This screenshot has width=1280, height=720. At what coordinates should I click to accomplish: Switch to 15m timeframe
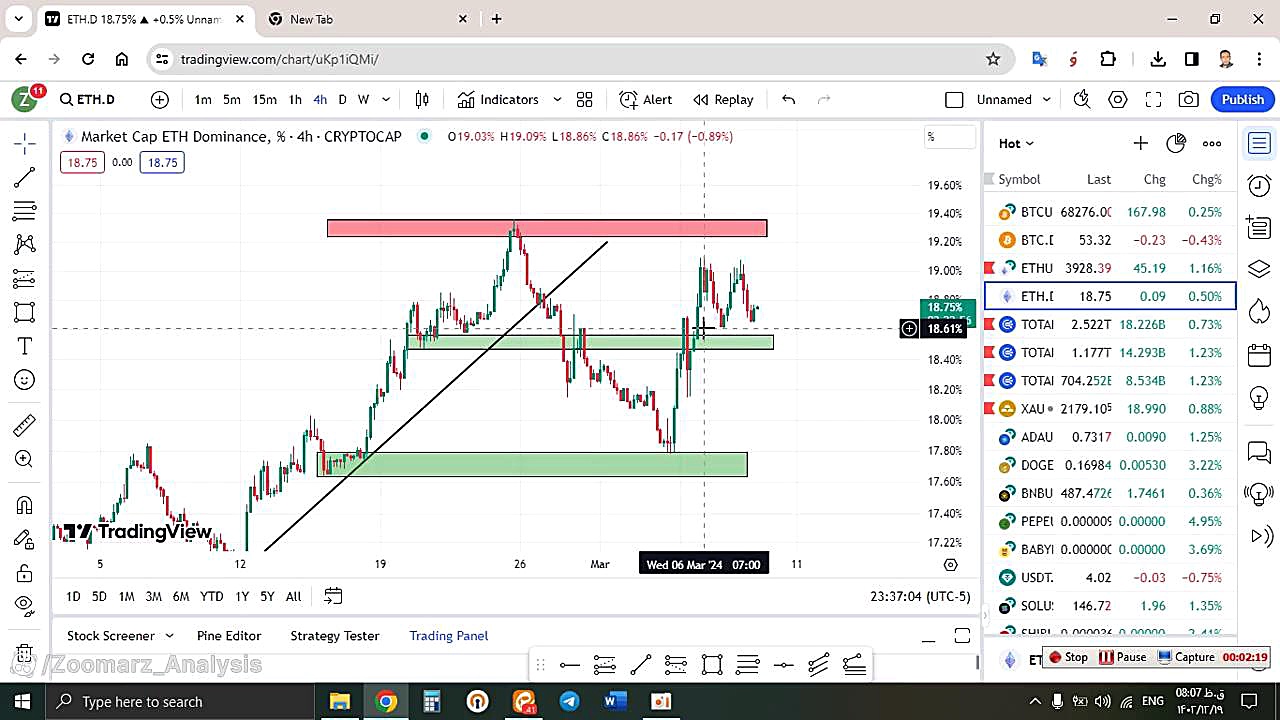pyautogui.click(x=264, y=99)
